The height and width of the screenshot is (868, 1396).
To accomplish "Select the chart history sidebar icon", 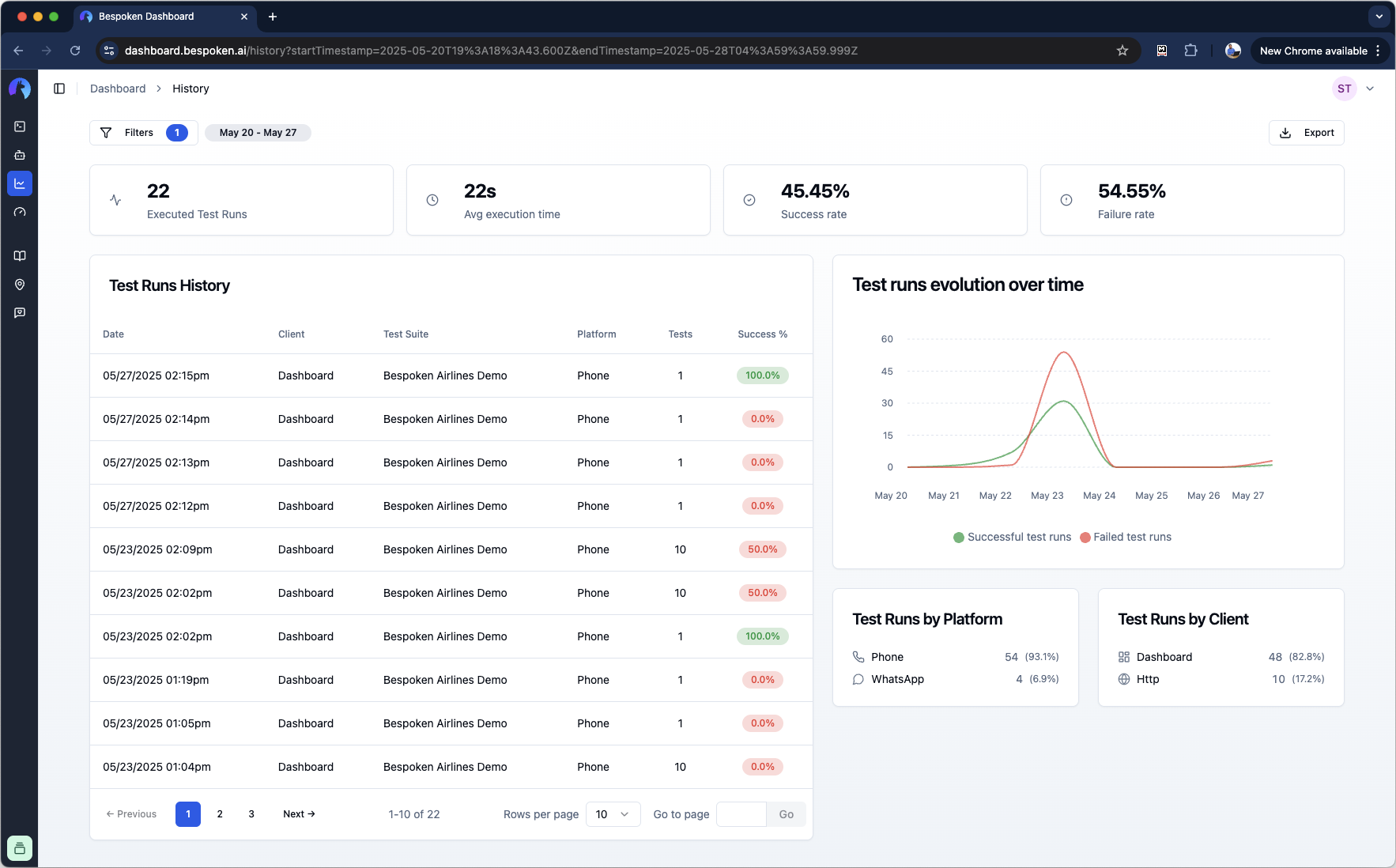I will click(20, 183).
